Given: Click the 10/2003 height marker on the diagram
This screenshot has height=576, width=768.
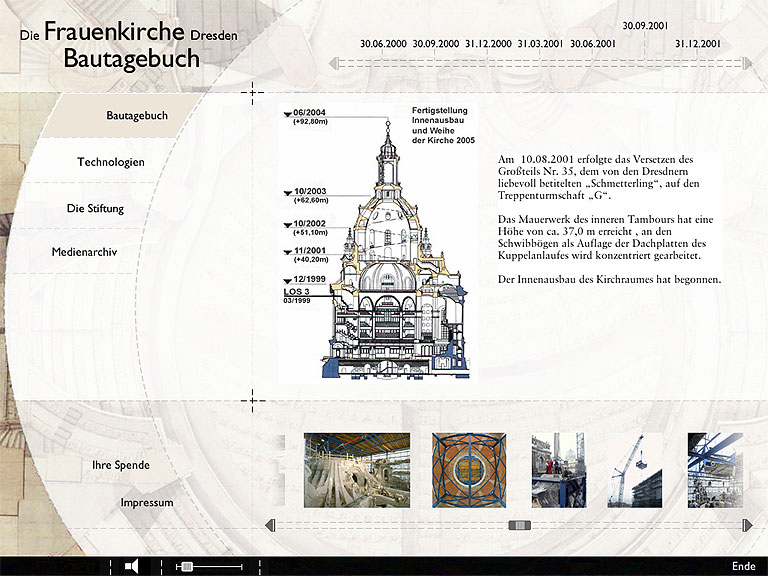Looking at the screenshot, I should [x=309, y=191].
